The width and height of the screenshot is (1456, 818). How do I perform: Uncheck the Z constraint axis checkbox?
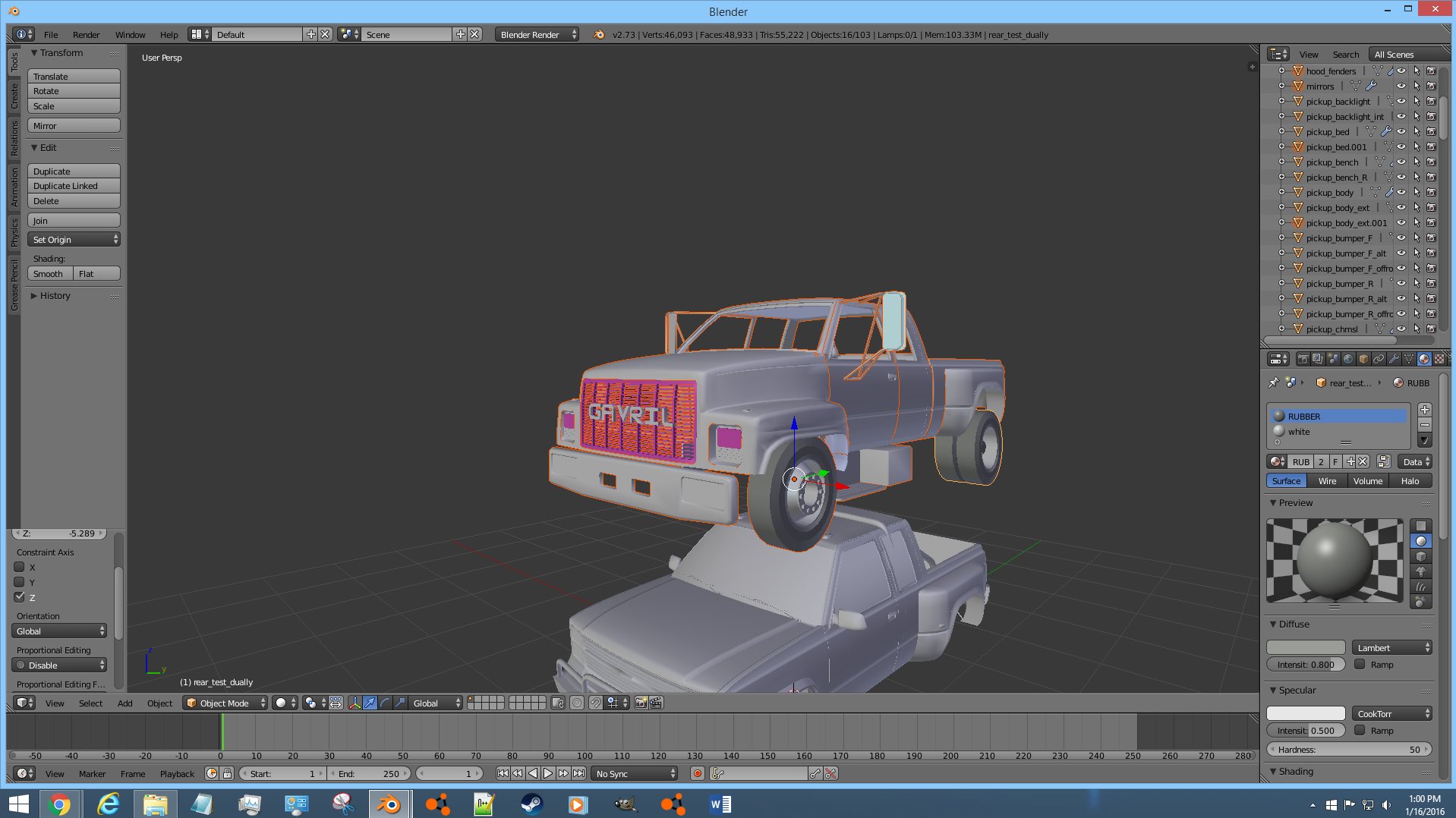[20, 597]
